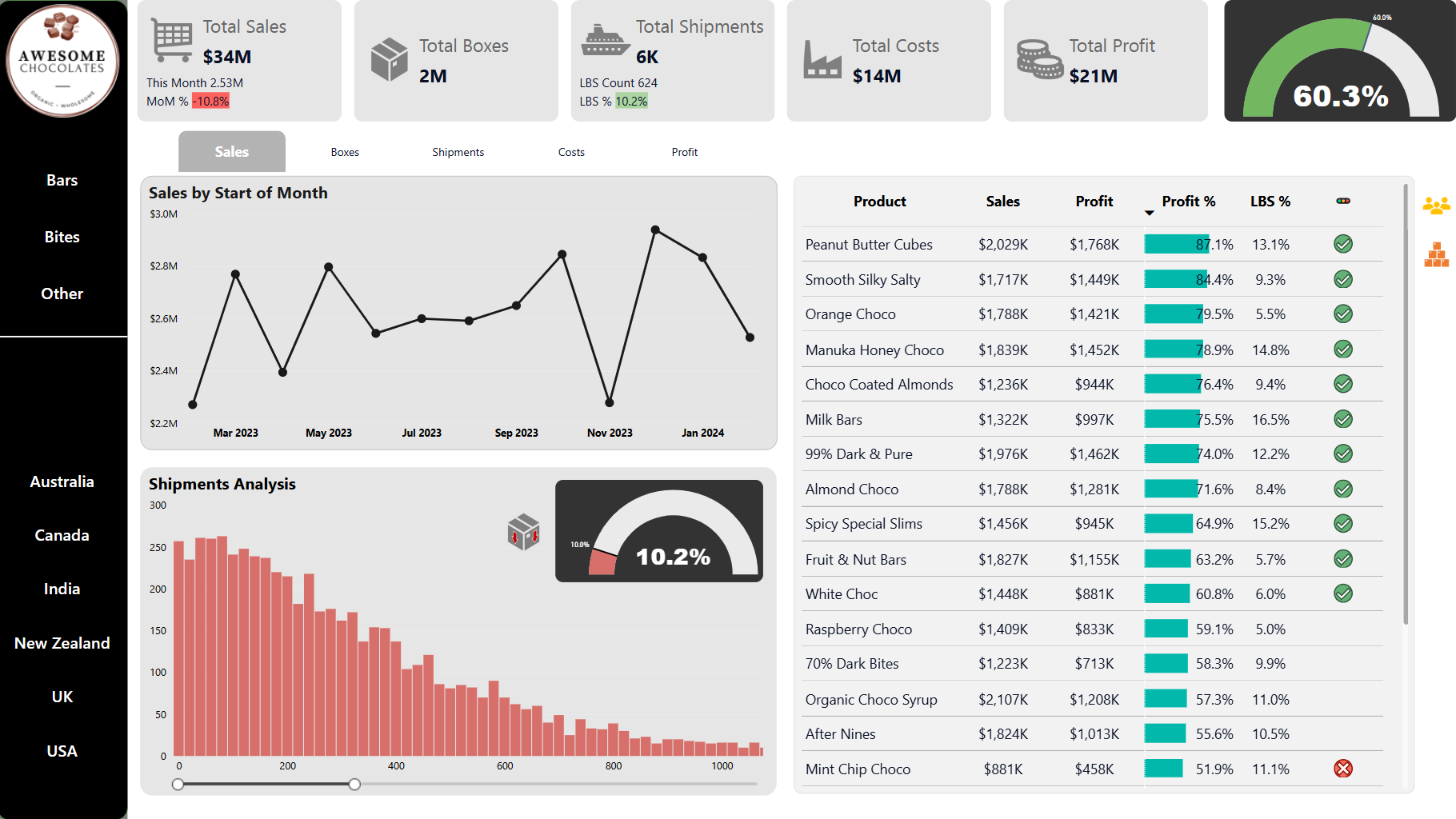Click green check icon for Orange Choco
Viewport: 1456px width, 819px height.
tap(1343, 314)
